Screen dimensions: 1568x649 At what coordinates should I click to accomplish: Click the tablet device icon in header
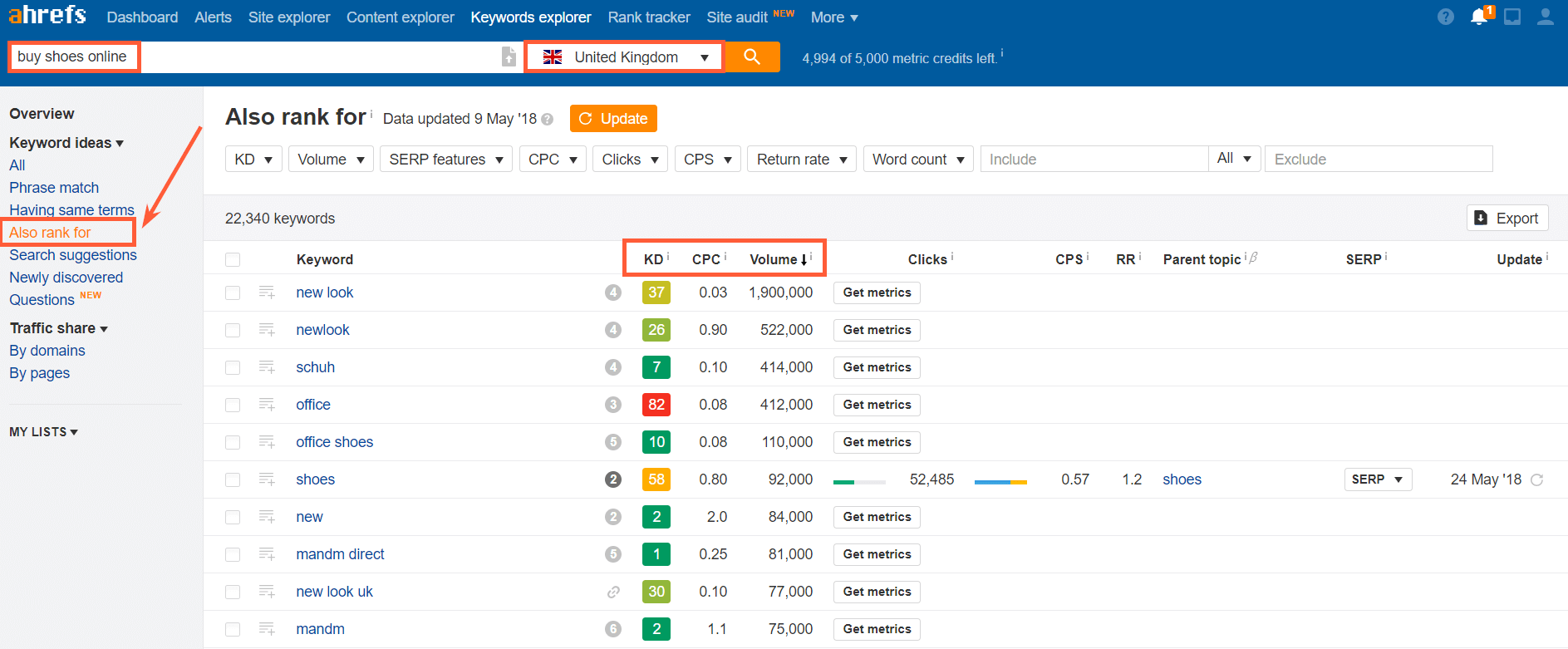pyautogui.click(x=1512, y=17)
